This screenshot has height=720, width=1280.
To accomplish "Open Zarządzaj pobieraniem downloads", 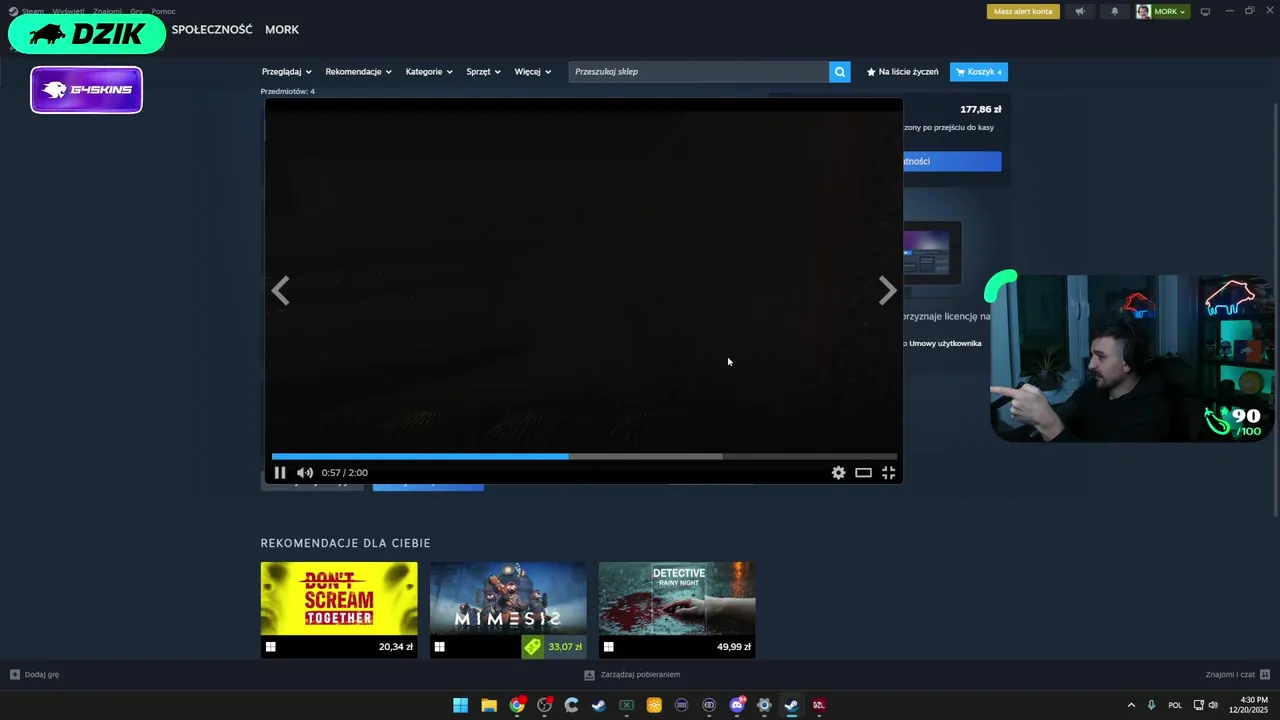I will (632, 675).
